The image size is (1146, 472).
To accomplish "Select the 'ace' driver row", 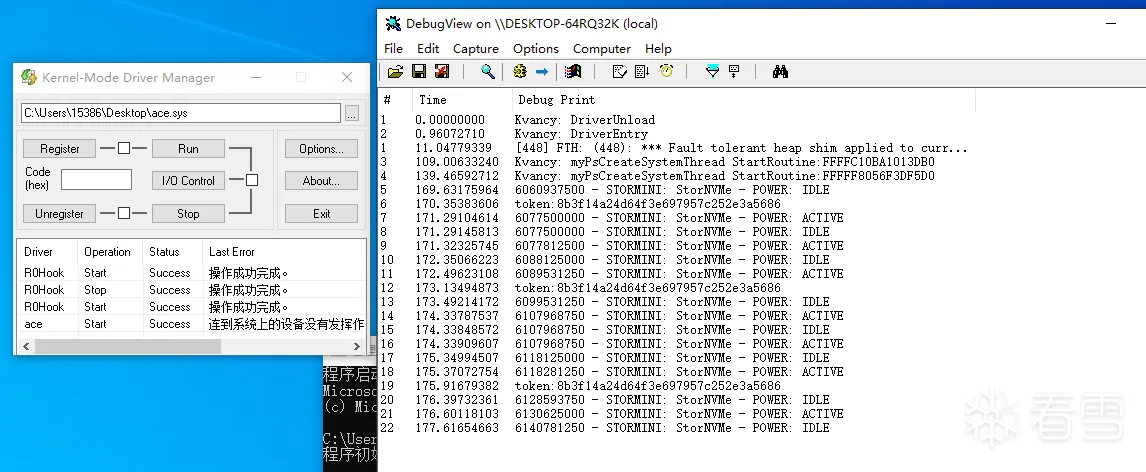I will click(x=191, y=324).
